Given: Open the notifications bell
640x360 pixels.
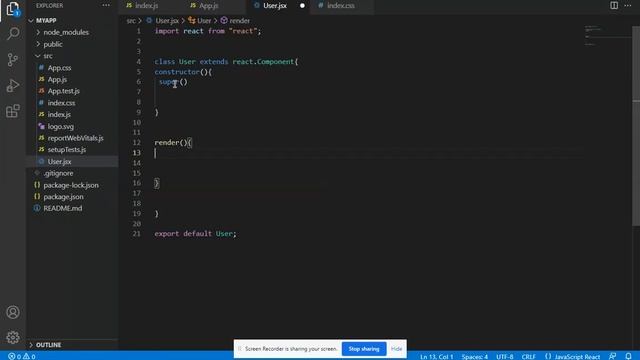Looking at the screenshot, I should 629,356.
